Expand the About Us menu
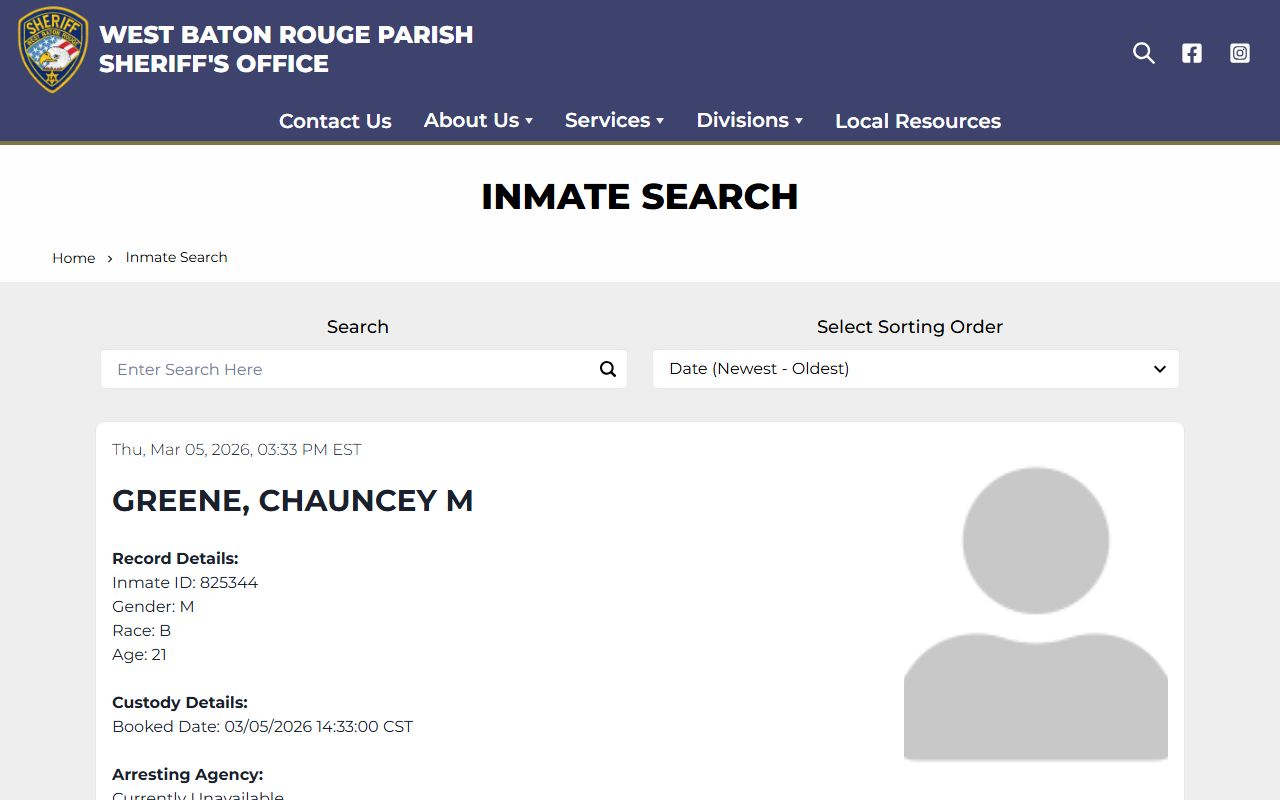1280x800 pixels. point(478,120)
